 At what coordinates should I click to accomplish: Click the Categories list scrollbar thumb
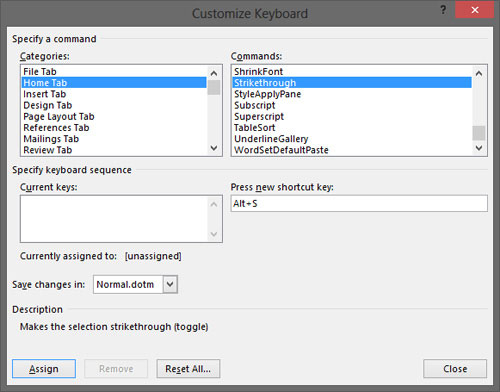click(214, 87)
